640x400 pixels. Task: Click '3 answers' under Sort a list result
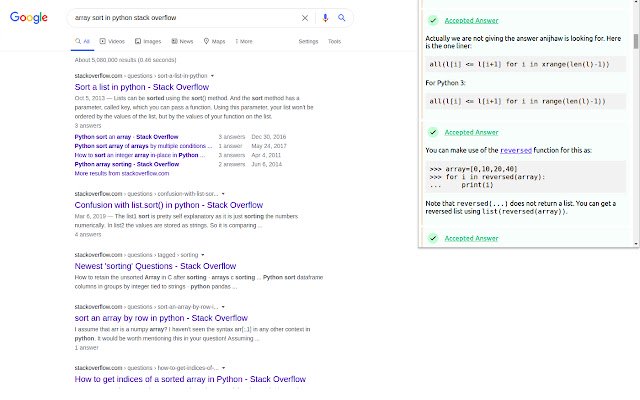[88, 126]
